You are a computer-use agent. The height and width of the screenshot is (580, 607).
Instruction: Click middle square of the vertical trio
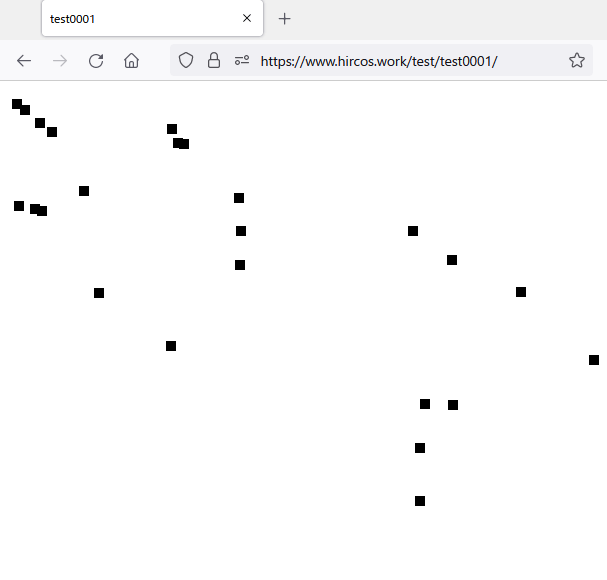[x=241, y=231]
